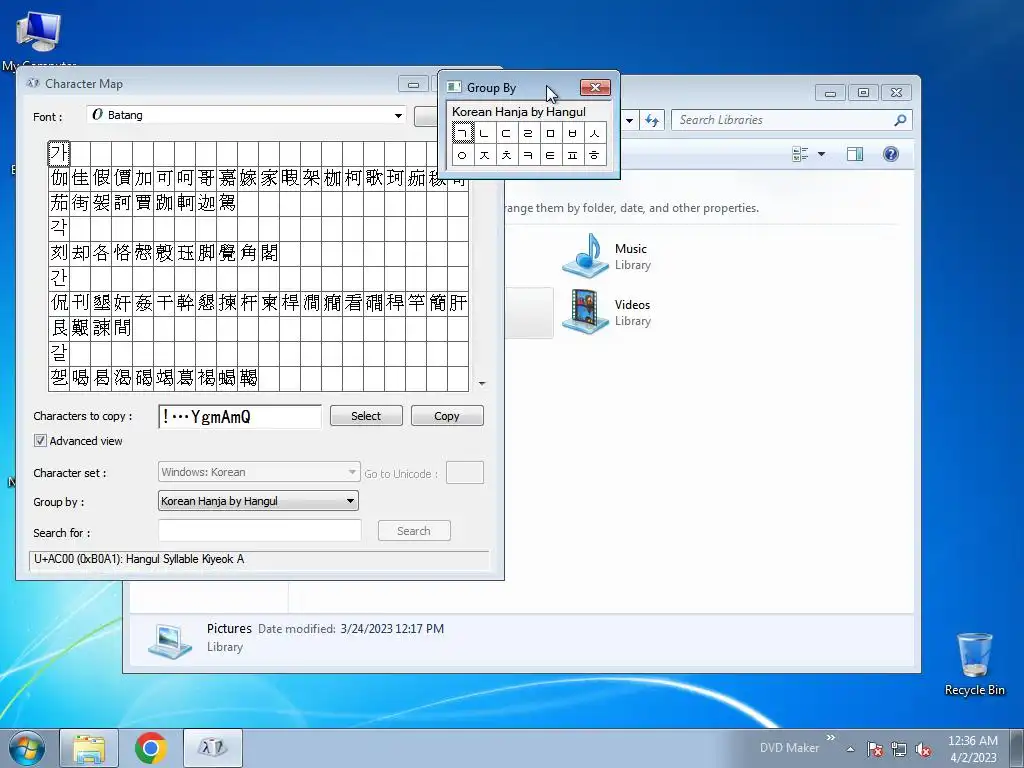This screenshot has width=1024, height=768.
Task: Select the 歌 character in the grid
Action: [374, 178]
